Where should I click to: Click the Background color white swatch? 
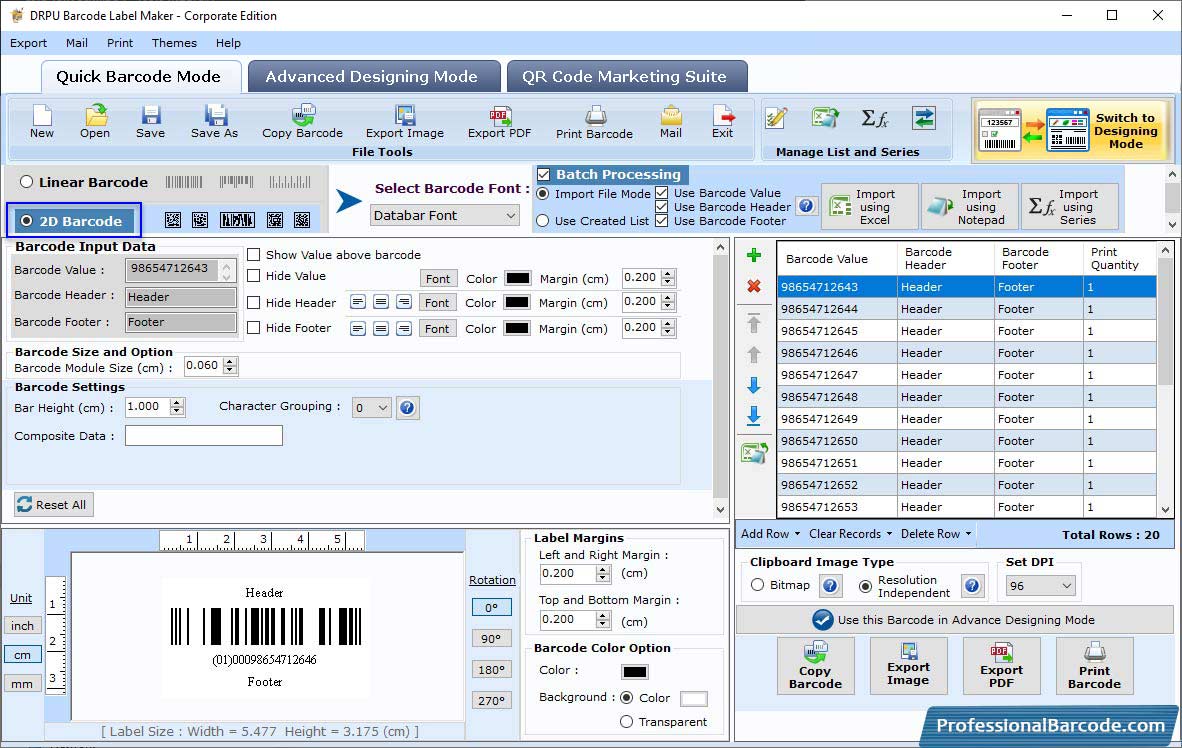pyautogui.click(x=694, y=699)
